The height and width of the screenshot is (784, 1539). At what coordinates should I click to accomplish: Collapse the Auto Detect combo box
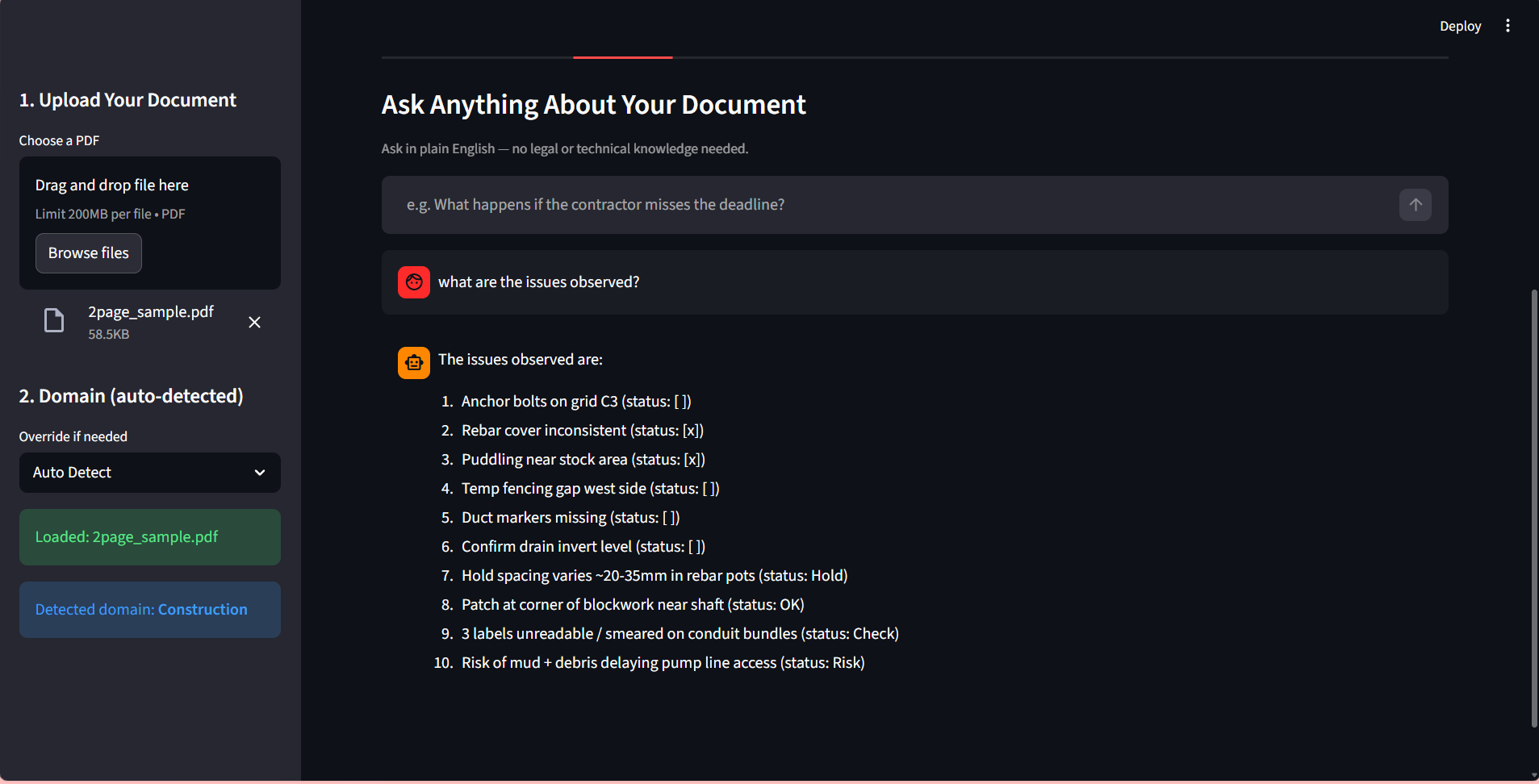[x=259, y=472]
